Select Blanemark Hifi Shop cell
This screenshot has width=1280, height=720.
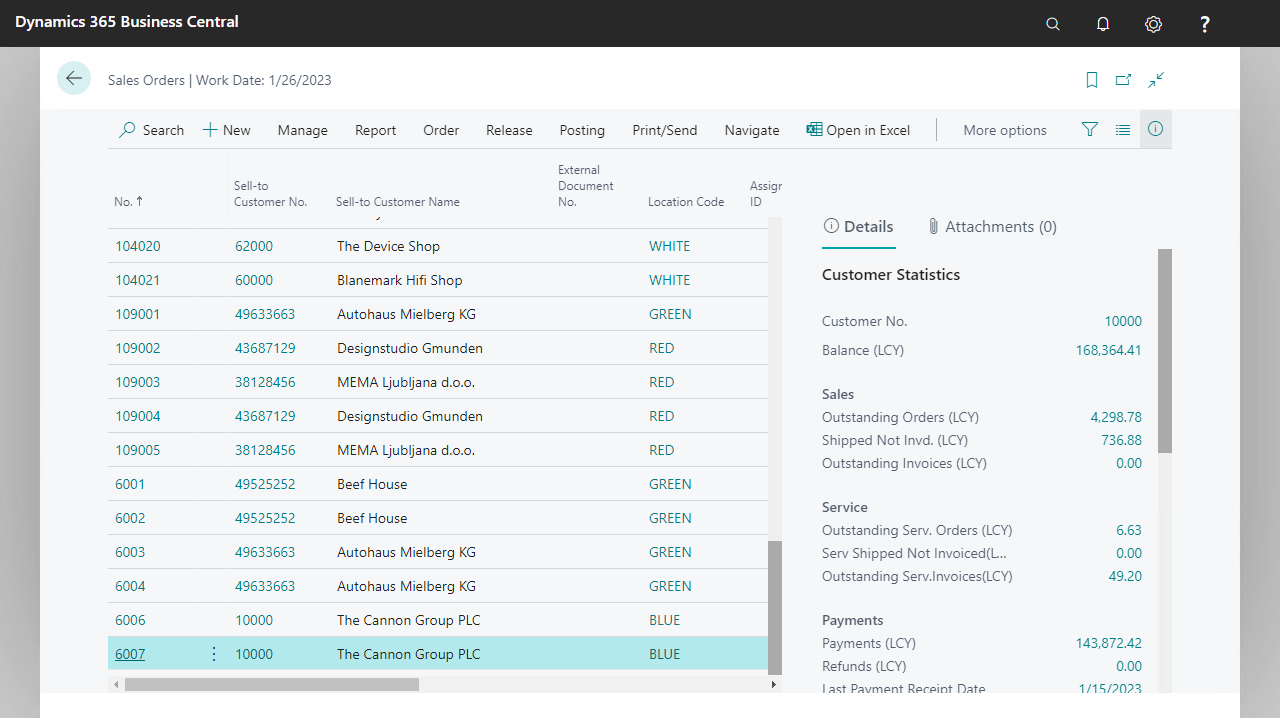pos(400,280)
